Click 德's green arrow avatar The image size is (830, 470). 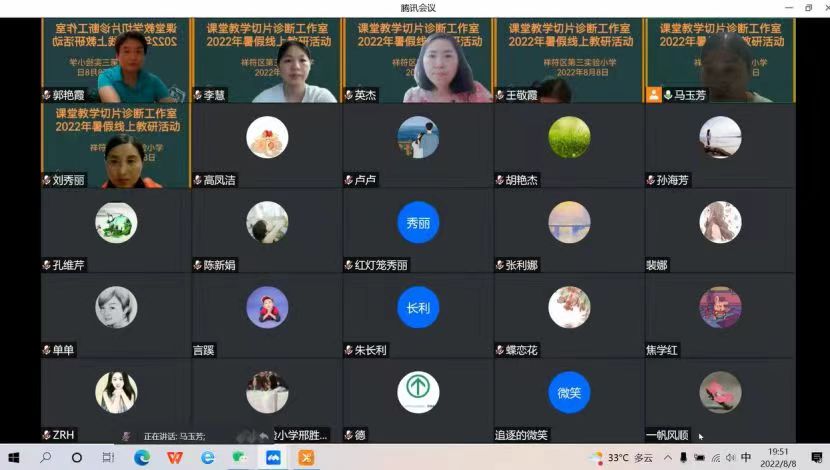(x=418, y=392)
